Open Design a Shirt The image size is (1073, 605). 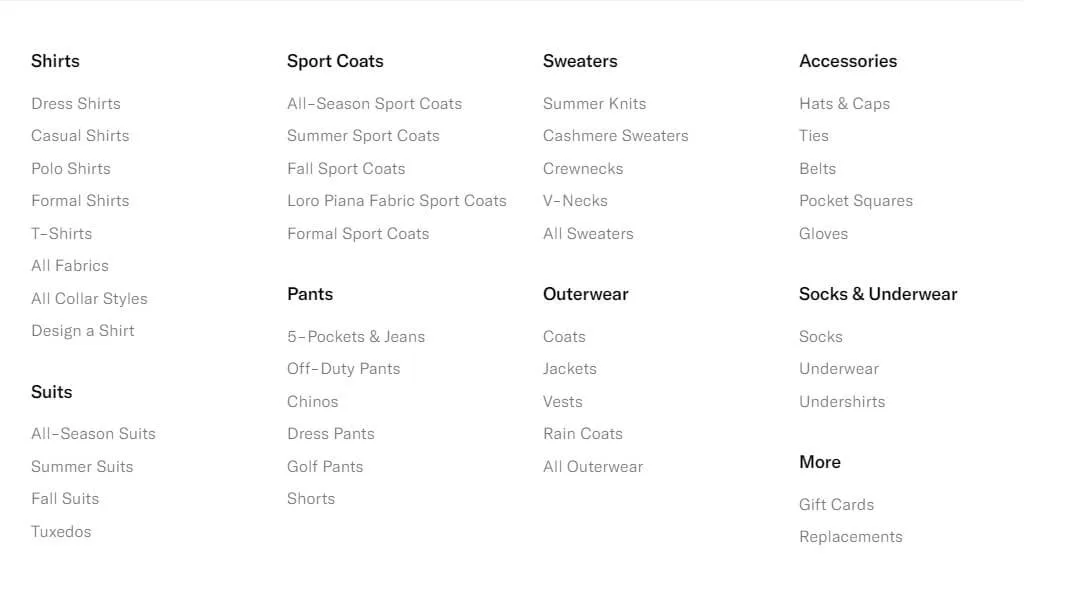coord(83,330)
